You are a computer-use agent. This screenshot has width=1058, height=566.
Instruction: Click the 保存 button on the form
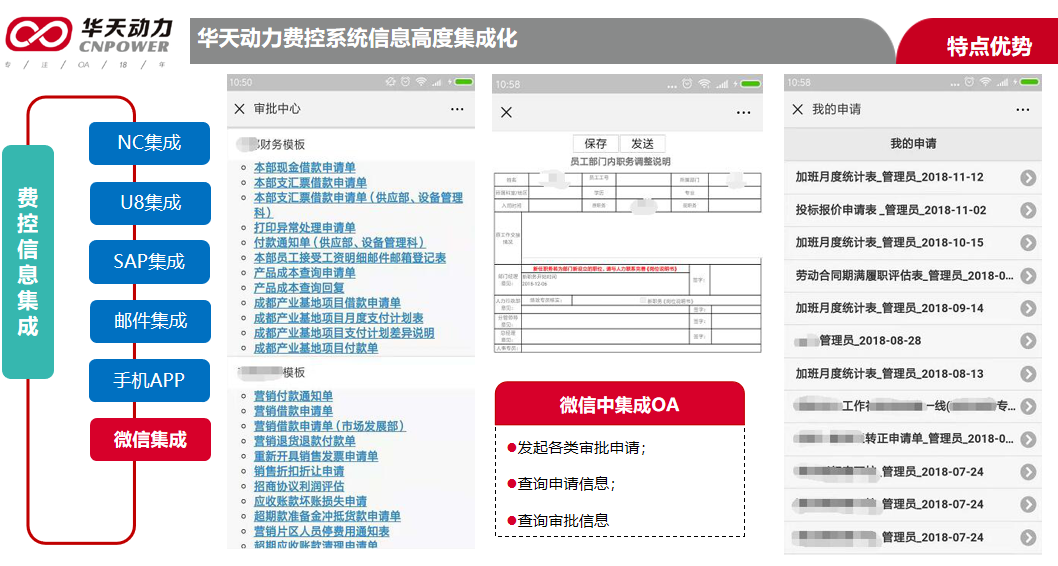click(x=595, y=144)
